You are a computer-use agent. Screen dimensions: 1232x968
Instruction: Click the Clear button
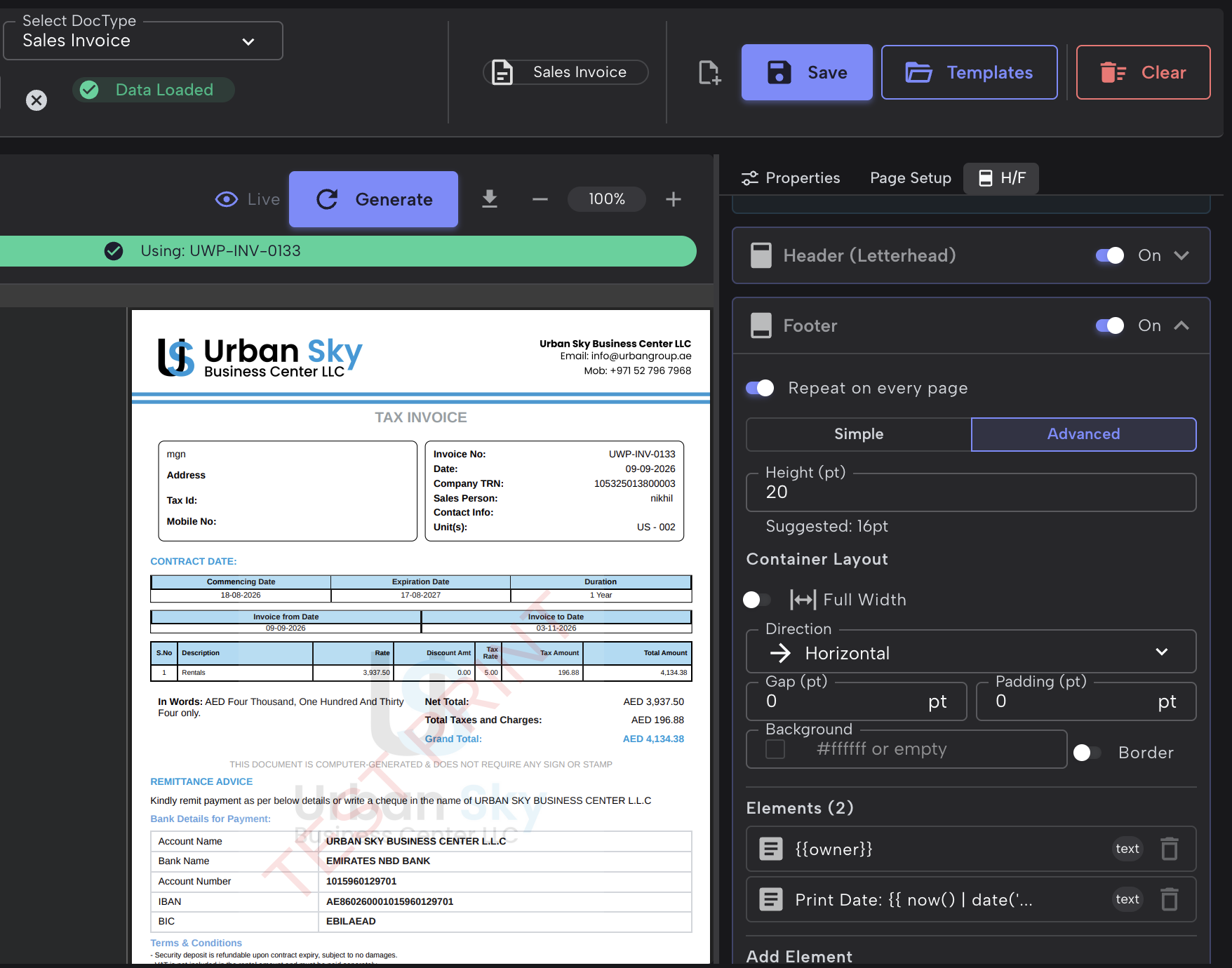[x=1143, y=72]
